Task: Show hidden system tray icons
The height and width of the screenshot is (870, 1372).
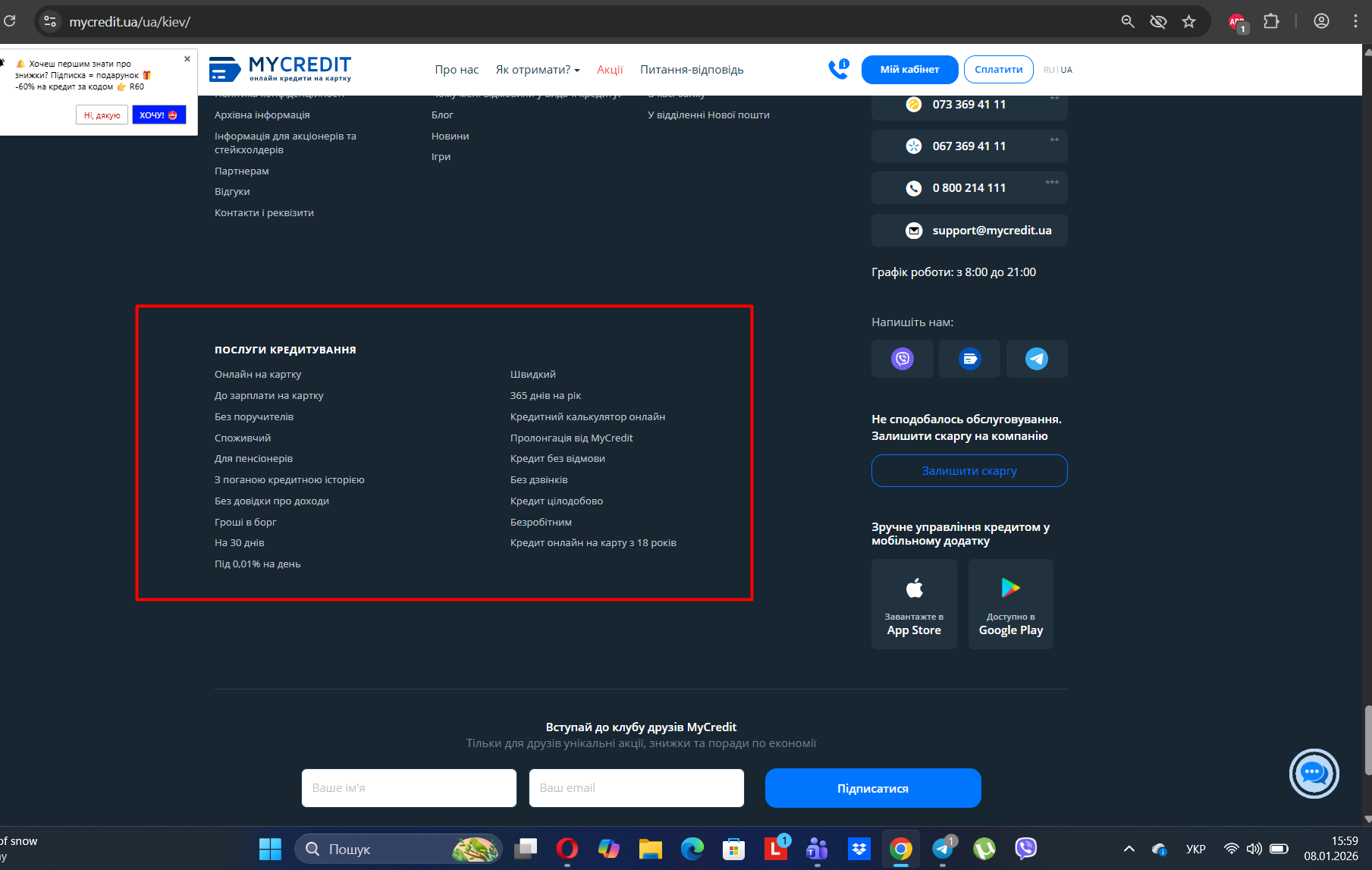Action: [1129, 849]
